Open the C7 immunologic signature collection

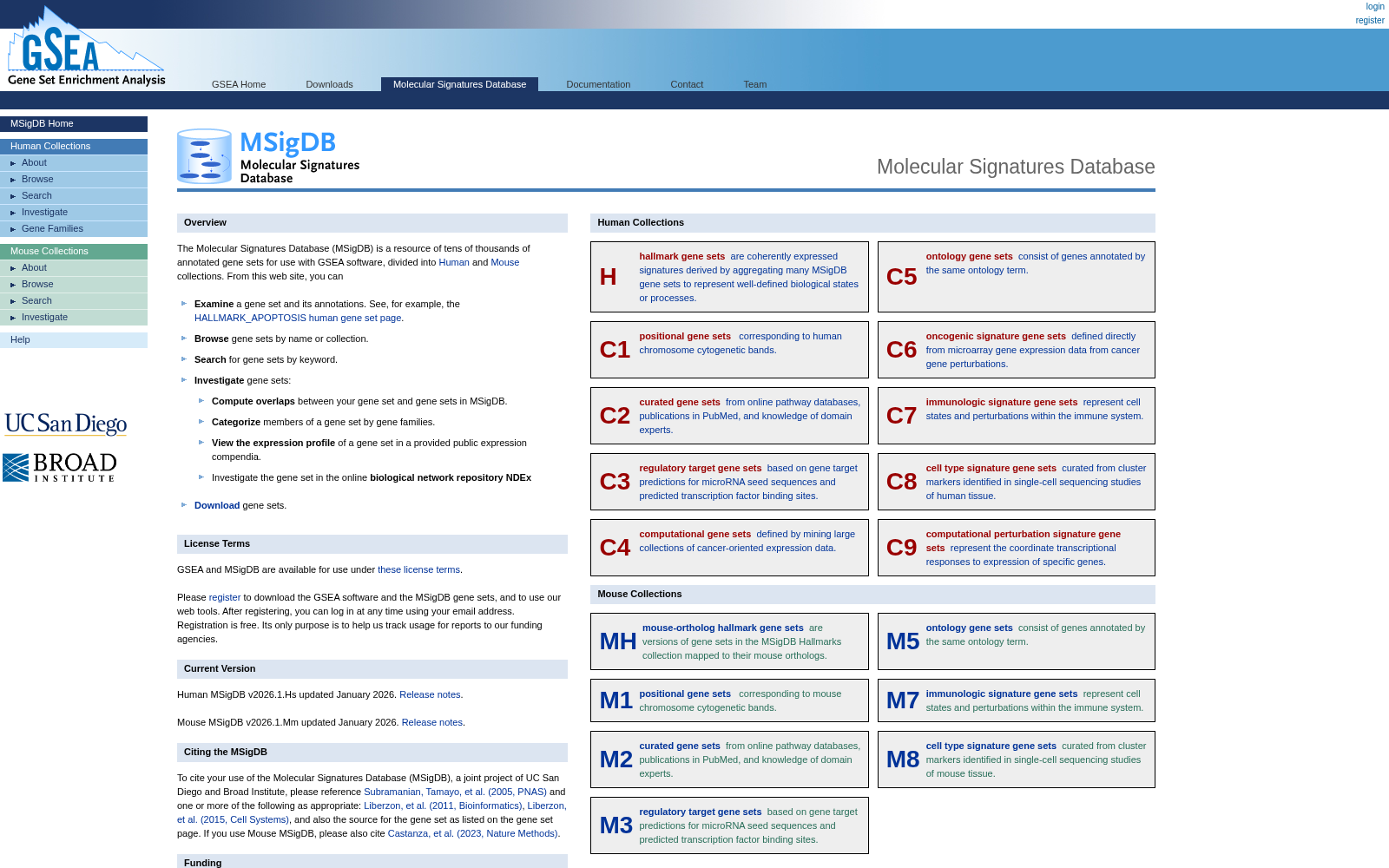pyautogui.click(x=1016, y=416)
